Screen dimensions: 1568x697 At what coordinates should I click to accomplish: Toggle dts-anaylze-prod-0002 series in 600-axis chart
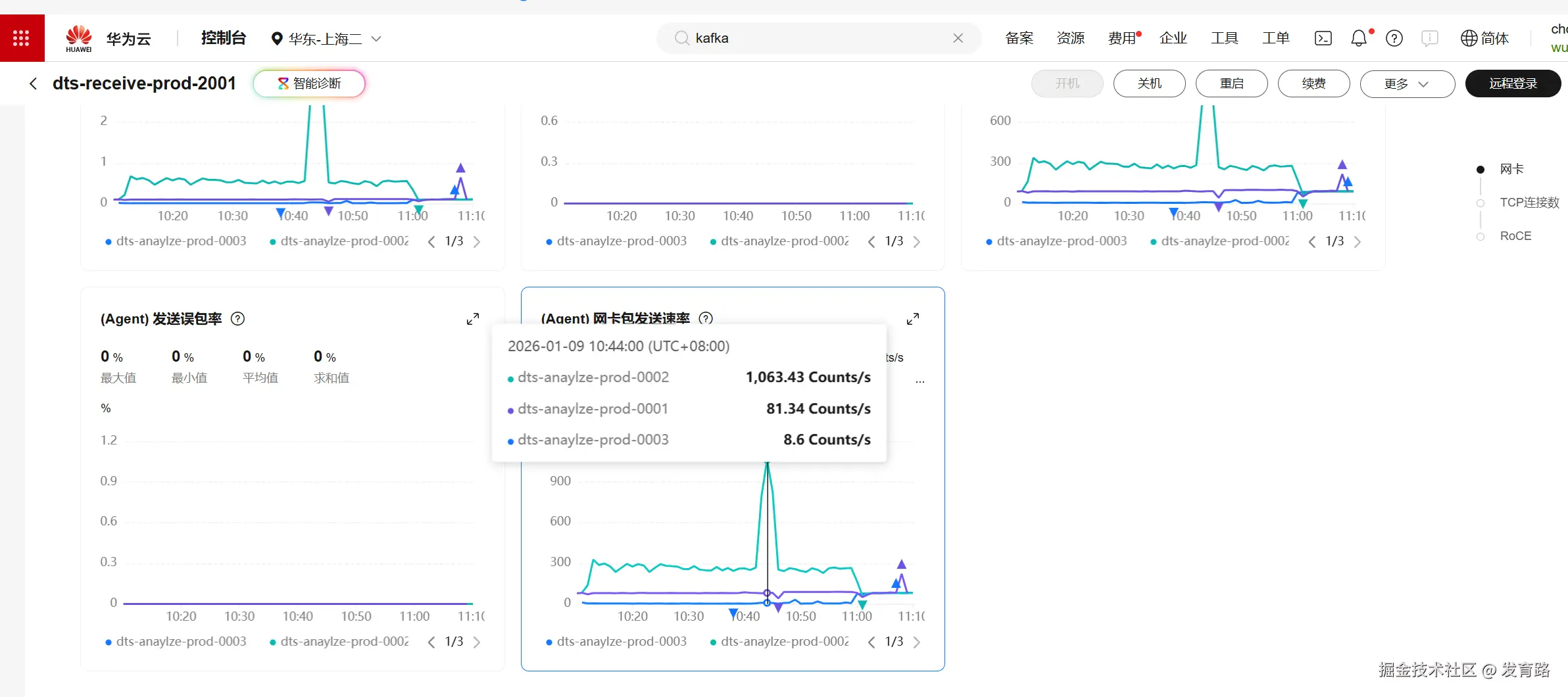[x=1220, y=241]
